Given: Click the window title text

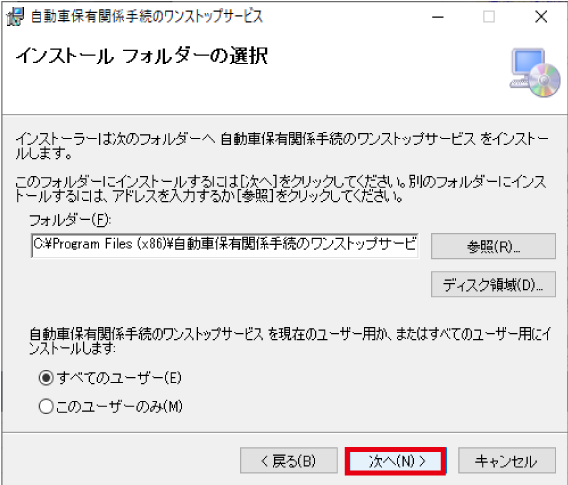Looking at the screenshot, I should pos(147,17).
